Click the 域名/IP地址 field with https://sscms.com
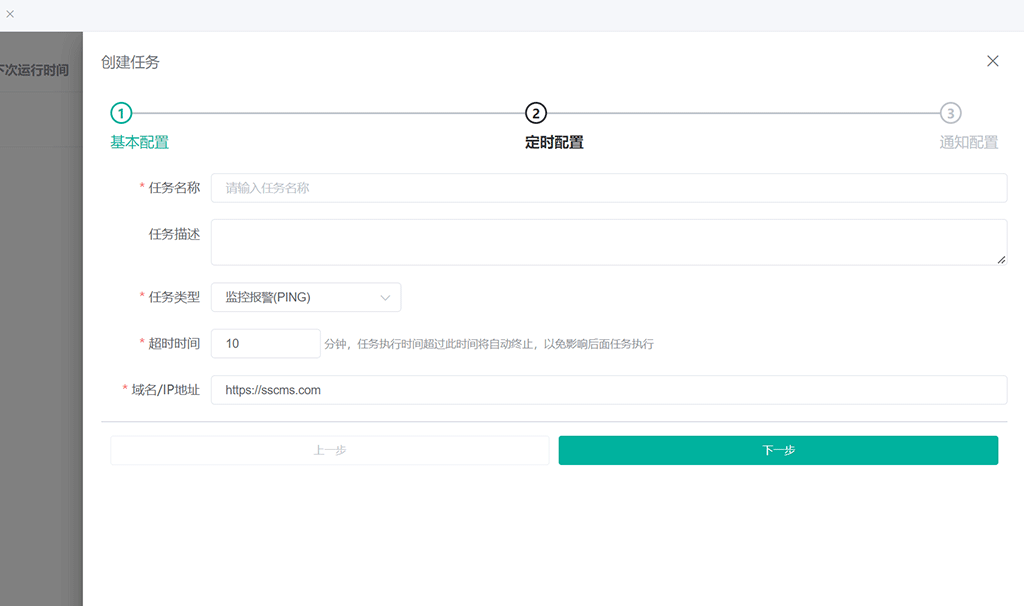Screen dimensions: 1024x606 (608, 390)
